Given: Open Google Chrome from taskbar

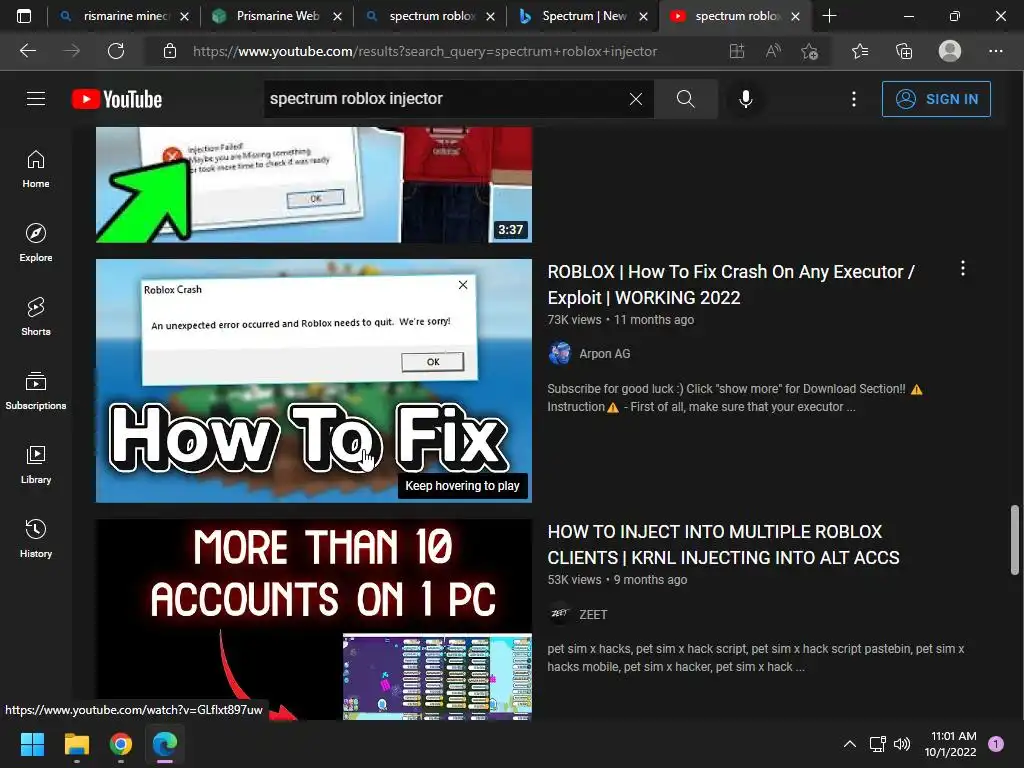Looking at the screenshot, I should 121,744.
